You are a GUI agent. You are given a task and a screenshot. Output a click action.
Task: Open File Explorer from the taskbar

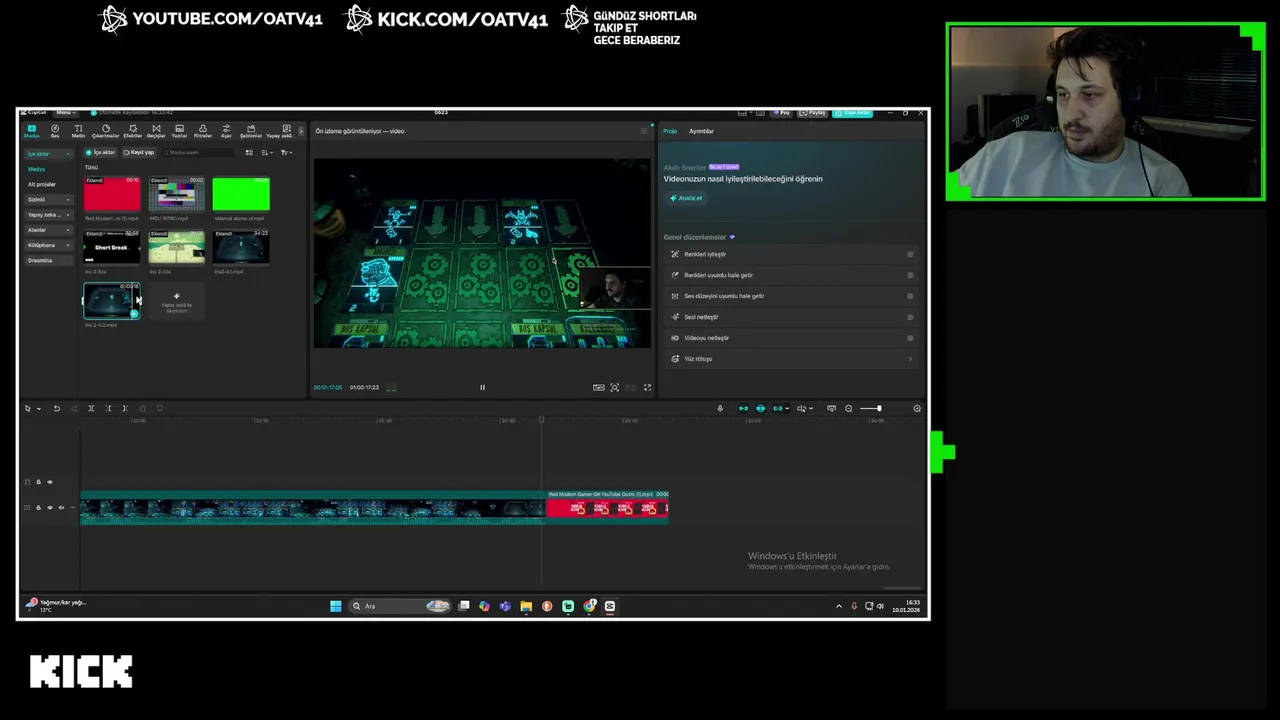(x=526, y=606)
